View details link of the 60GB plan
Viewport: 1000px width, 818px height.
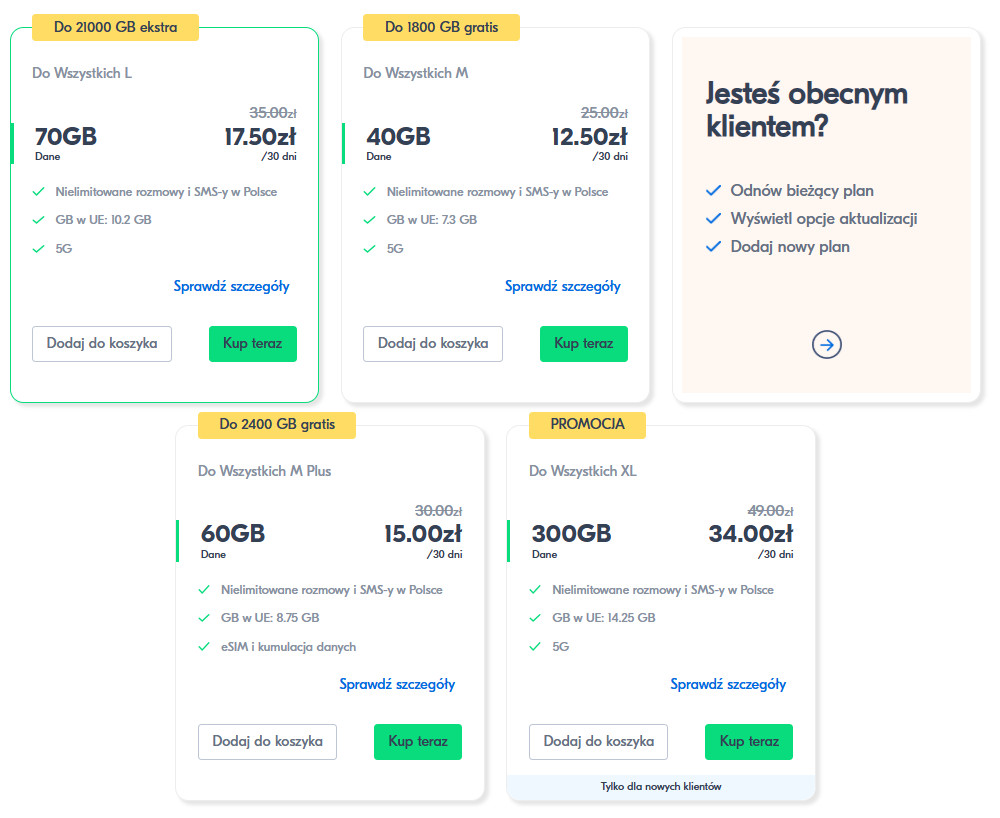(397, 685)
